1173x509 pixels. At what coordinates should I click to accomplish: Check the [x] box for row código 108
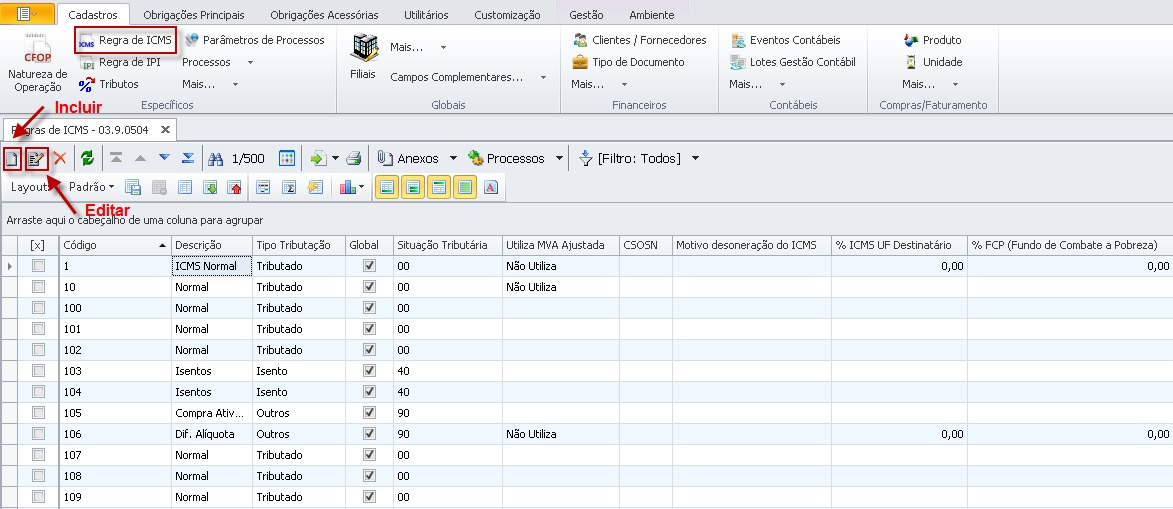[x=38, y=475]
